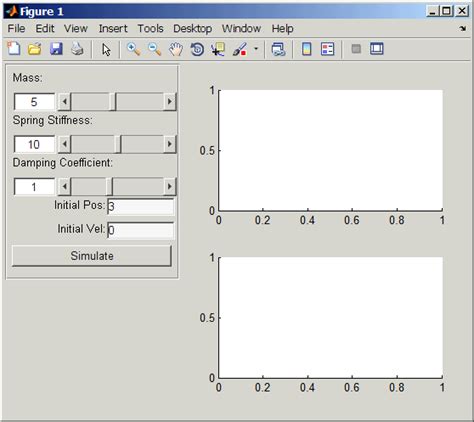Image resolution: width=474 pixels, height=422 pixels.
Task: Toggle the Data Cursor tool
Action: tap(218, 49)
